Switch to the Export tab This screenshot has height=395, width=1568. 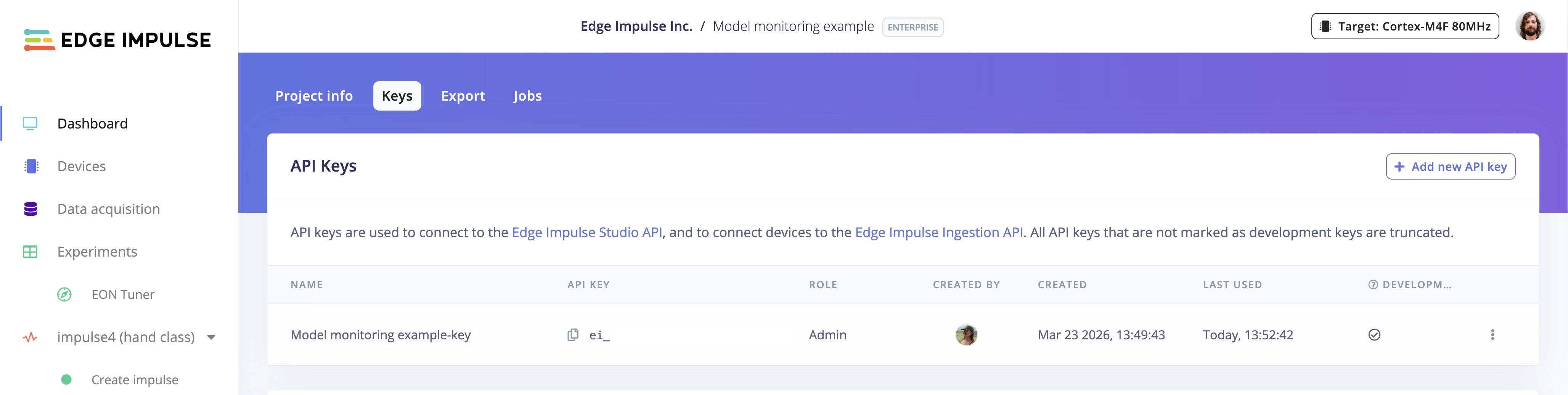pos(463,96)
